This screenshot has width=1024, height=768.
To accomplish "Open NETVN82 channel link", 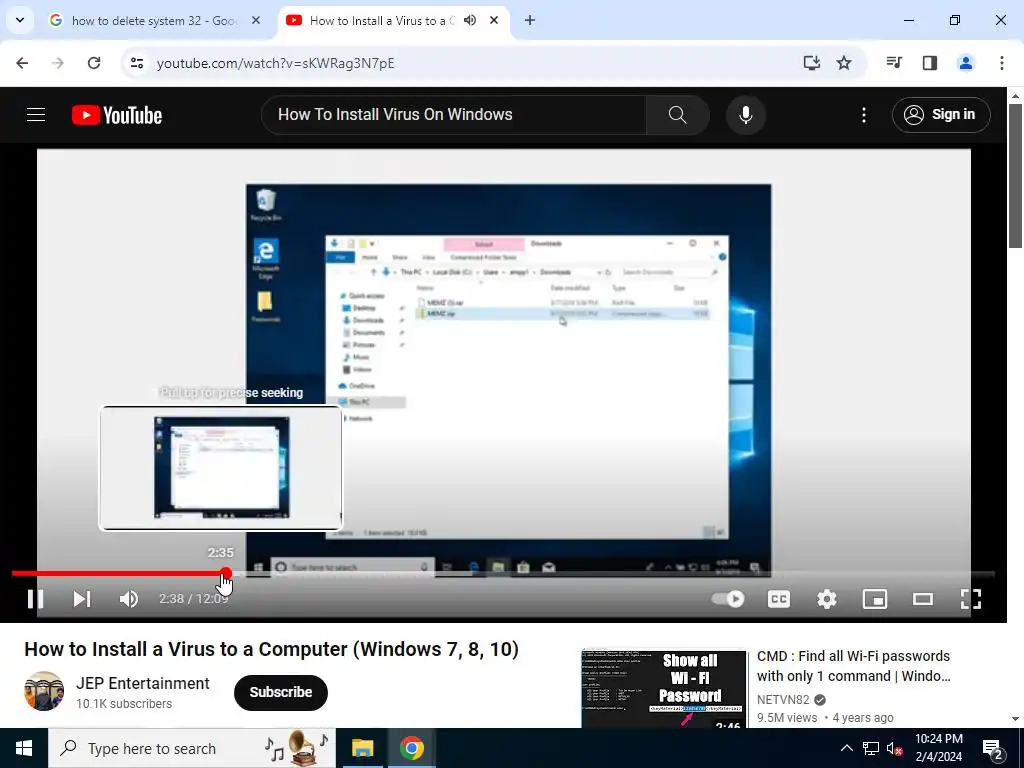I will pos(783,699).
